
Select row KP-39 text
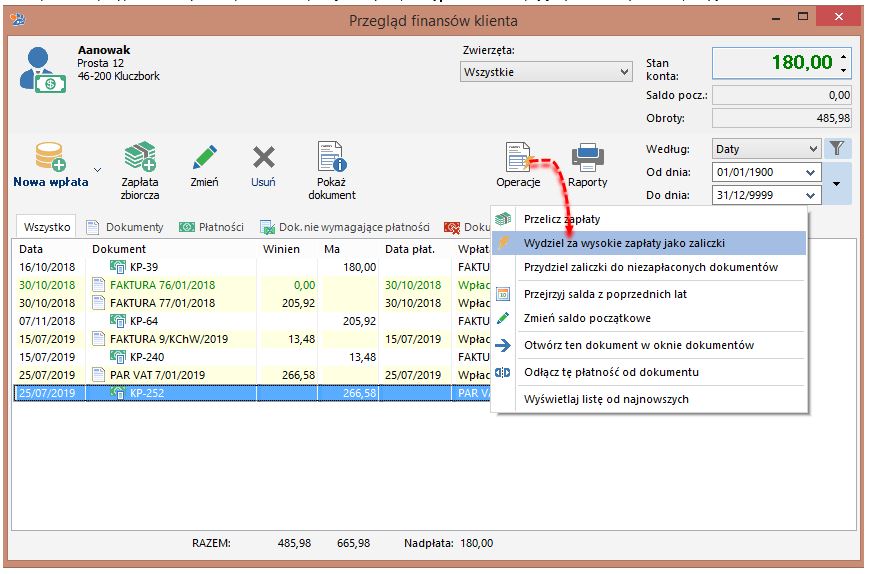(144, 267)
